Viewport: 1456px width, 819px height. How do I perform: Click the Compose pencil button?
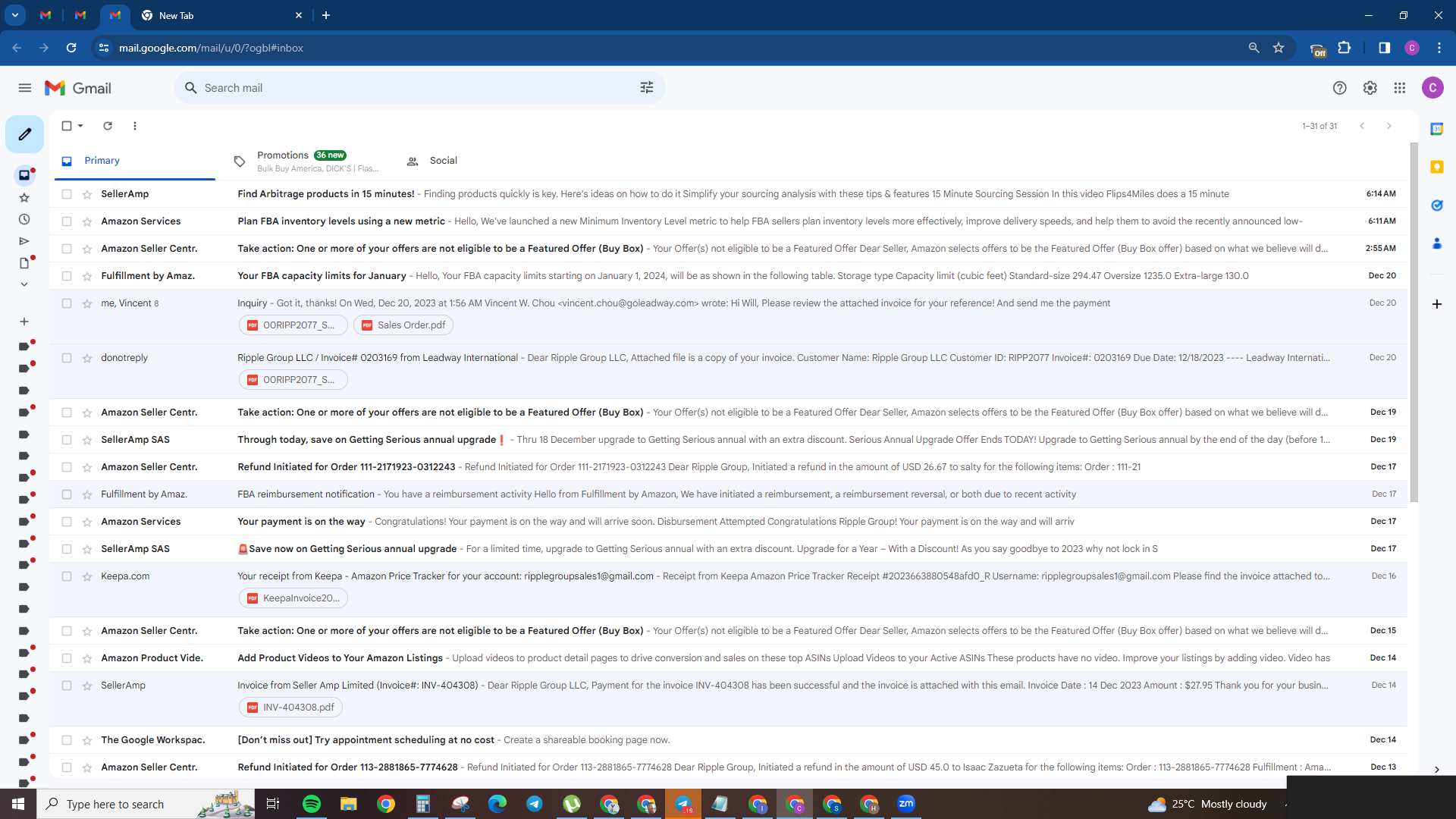pyautogui.click(x=25, y=134)
